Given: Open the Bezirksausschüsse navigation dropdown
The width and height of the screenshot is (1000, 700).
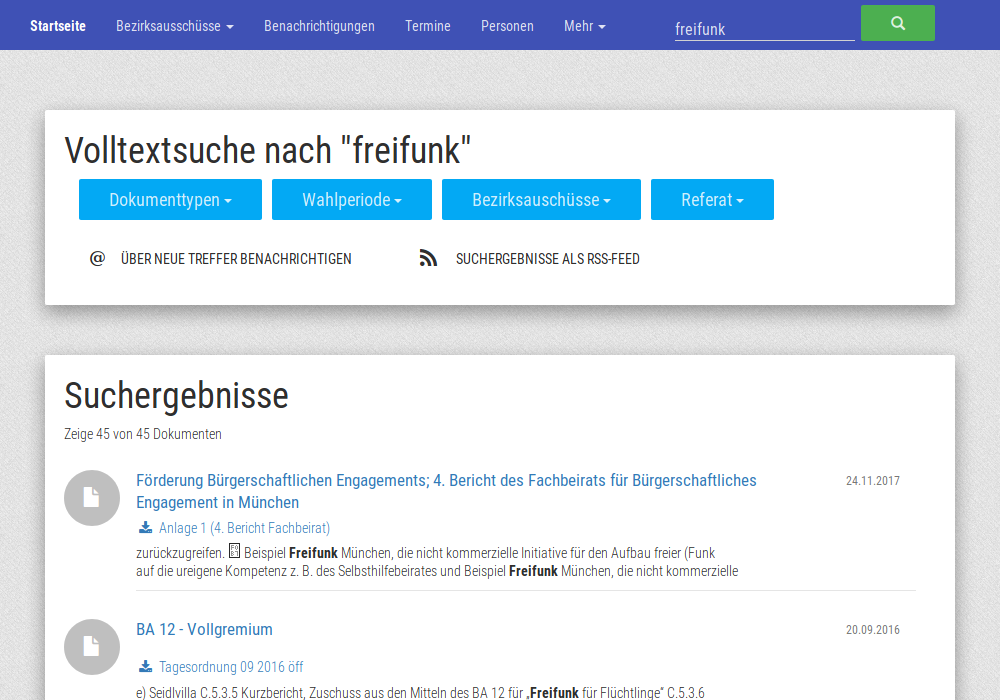Looking at the screenshot, I should (x=174, y=26).
